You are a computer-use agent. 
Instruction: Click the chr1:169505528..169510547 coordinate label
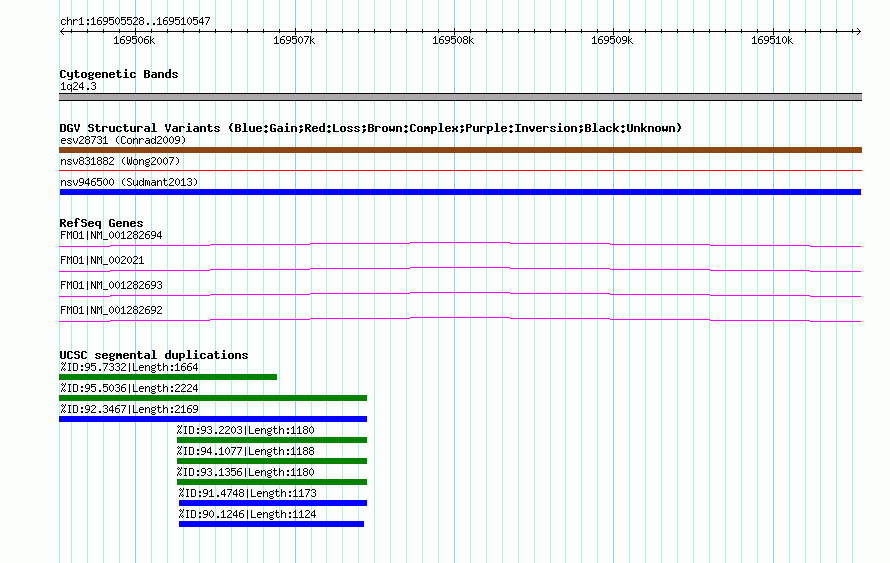coord(135,21)
